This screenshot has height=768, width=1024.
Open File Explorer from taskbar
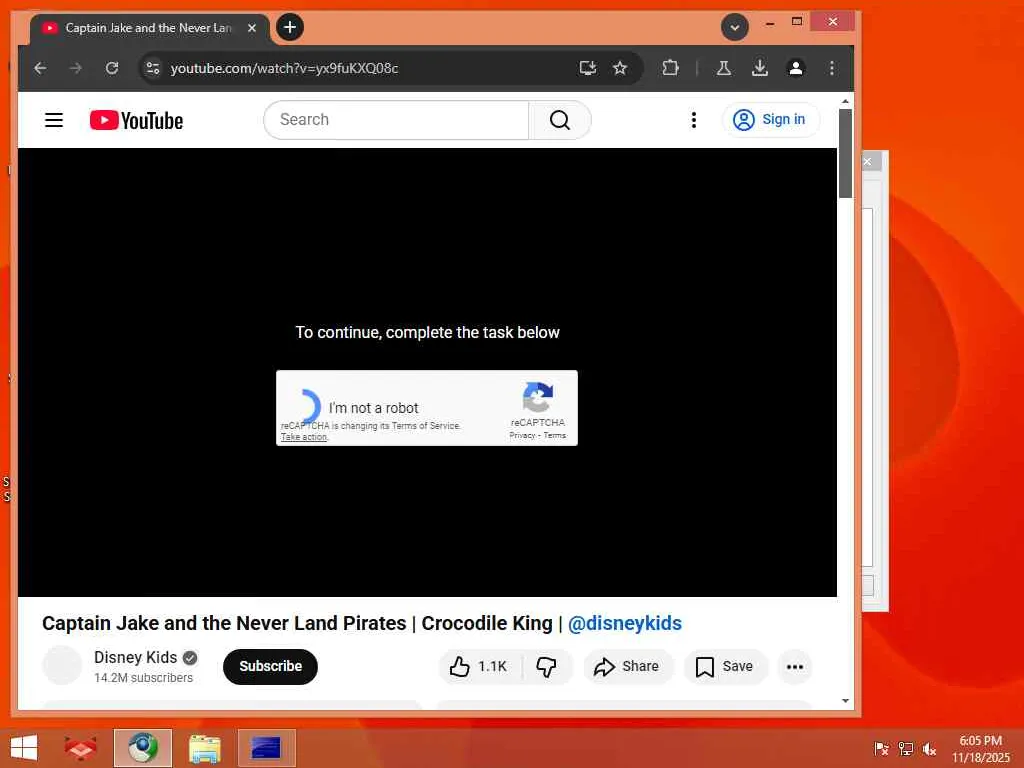(x=204, y=748)
